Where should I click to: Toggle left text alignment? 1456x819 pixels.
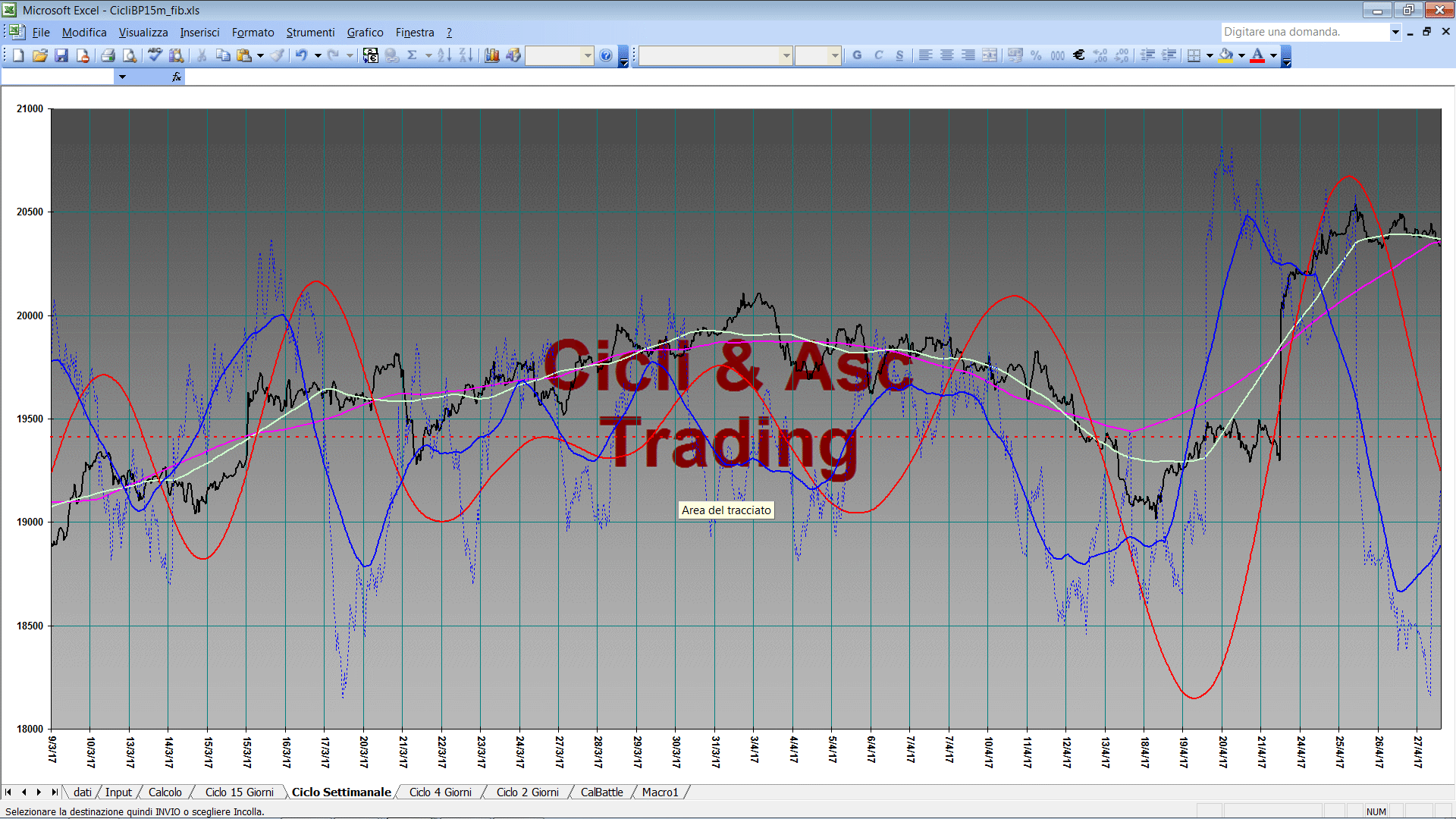[x=926, y=55]
